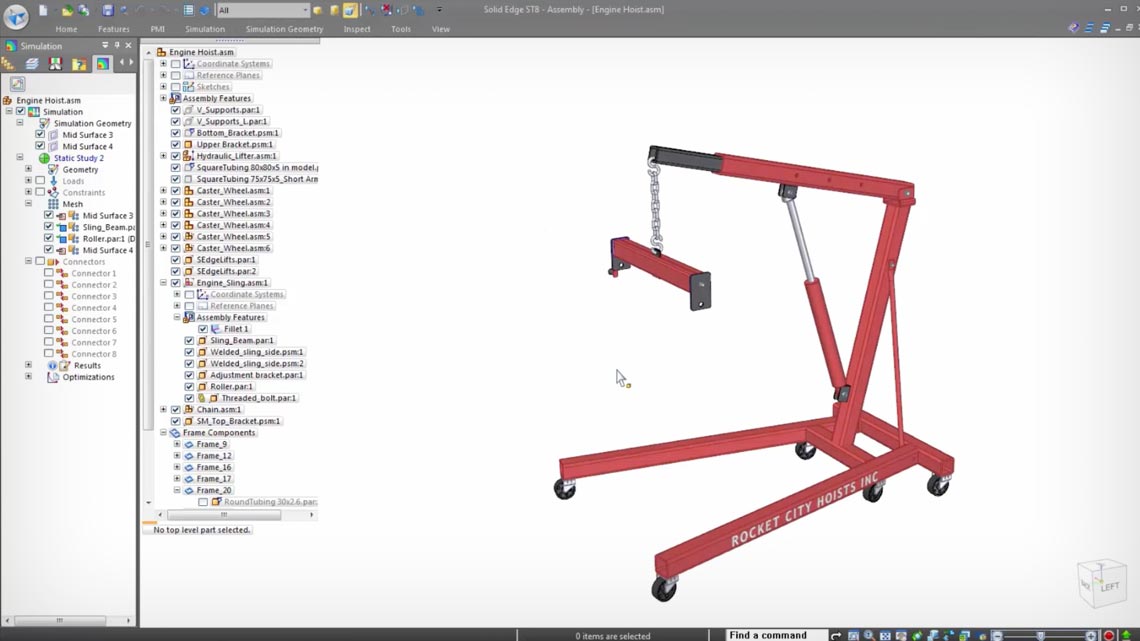Screen dimensions: 1140x641
Task: Click the zoom slider in the status bar
Action: click(x=1040, y=635)
